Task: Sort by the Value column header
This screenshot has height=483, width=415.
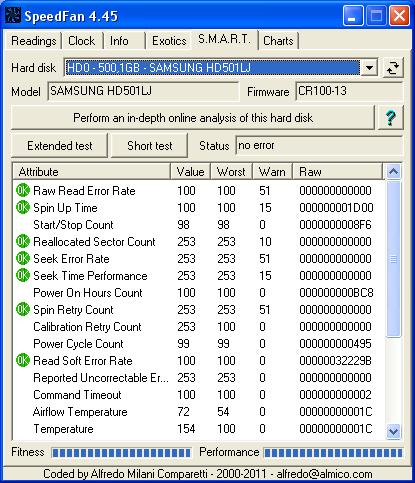Action: coord(190,172)
